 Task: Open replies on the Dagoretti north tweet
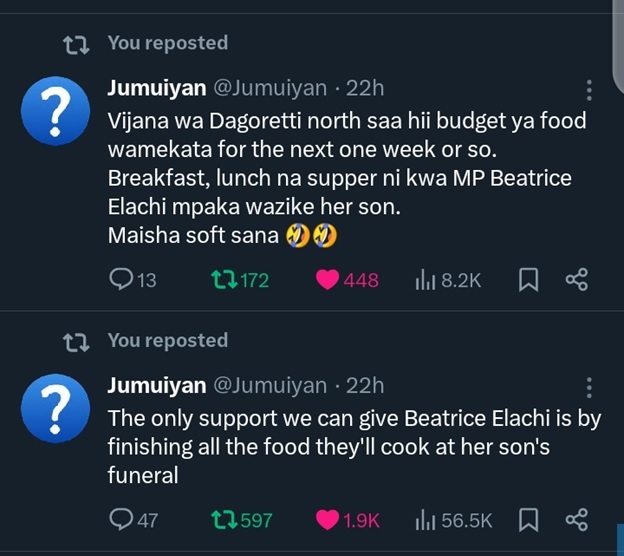click(x=122, y=280)
